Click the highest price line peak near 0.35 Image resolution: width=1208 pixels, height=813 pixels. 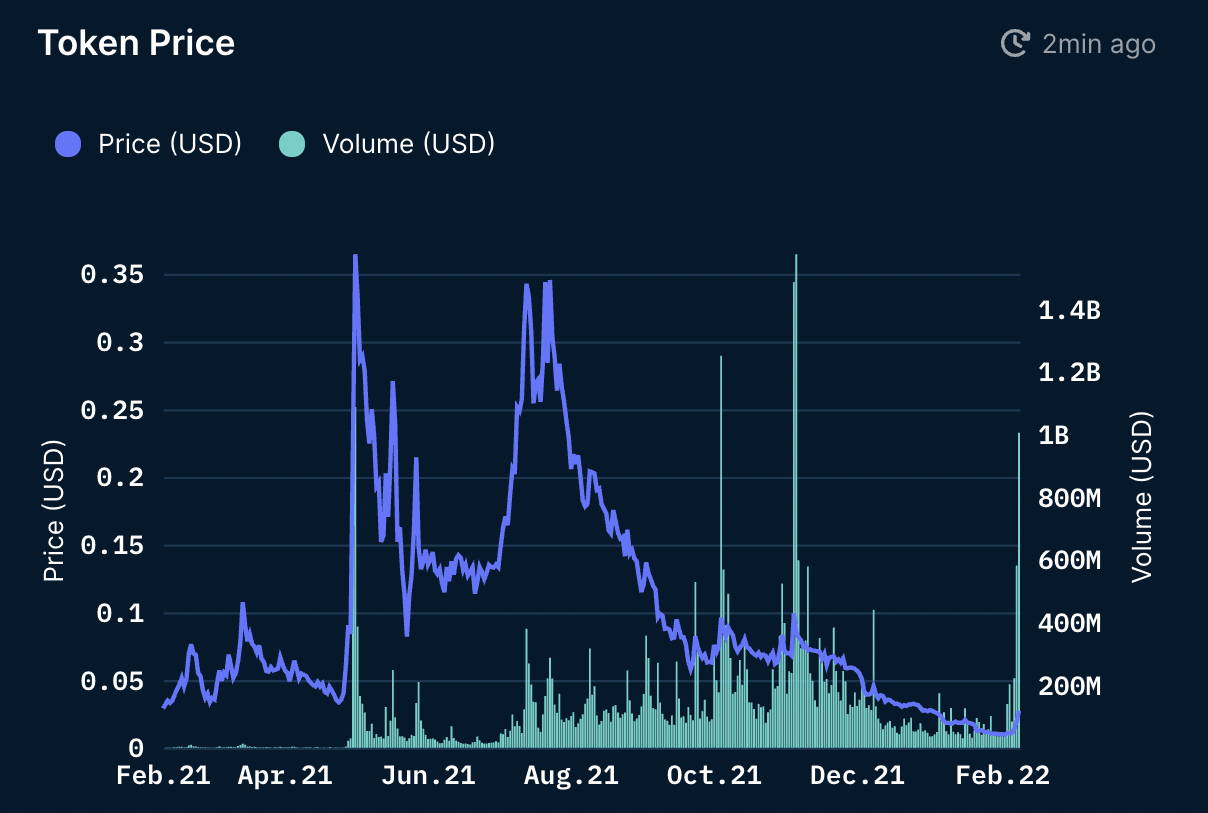pyautogui.click(x=355, y=257)
